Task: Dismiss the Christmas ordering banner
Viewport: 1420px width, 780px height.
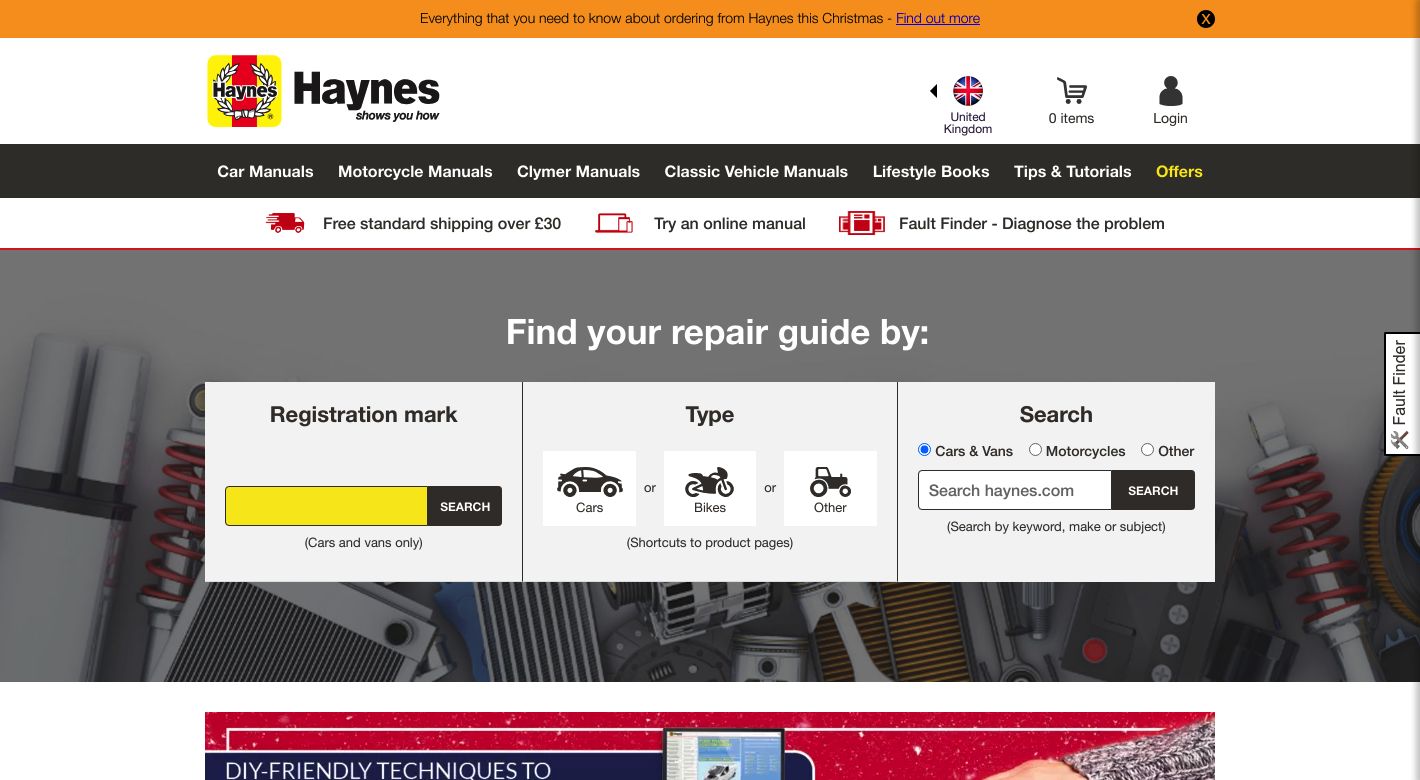Action: 1206,19
